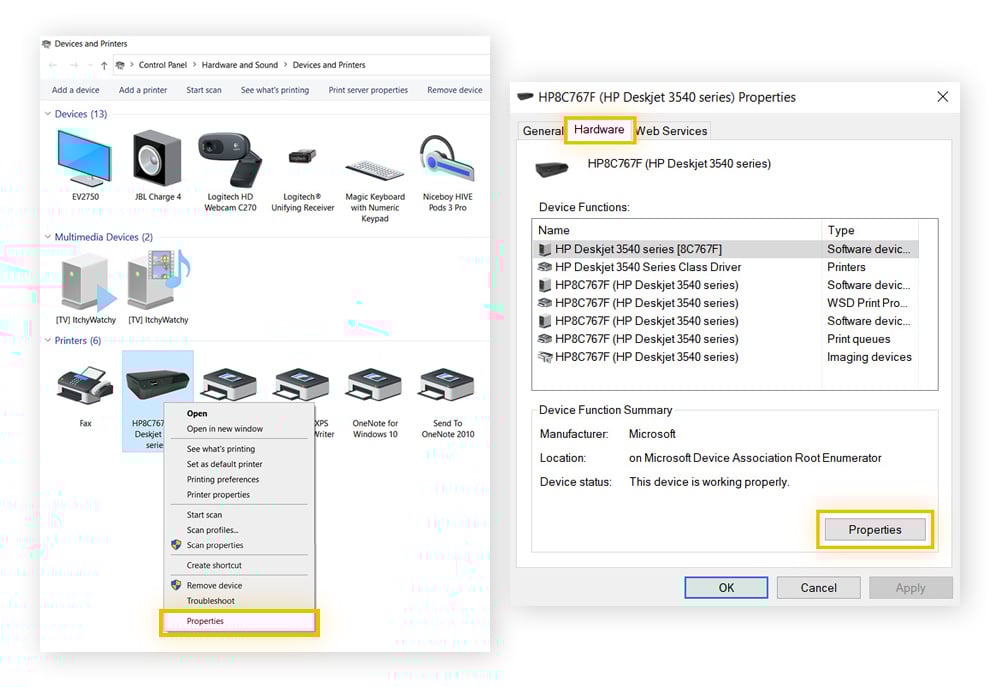Image resolution: width=1000 pixels, height=687 pixels.
Task: Choose Troubleshoot in the context menu
Action: point(211,601)
